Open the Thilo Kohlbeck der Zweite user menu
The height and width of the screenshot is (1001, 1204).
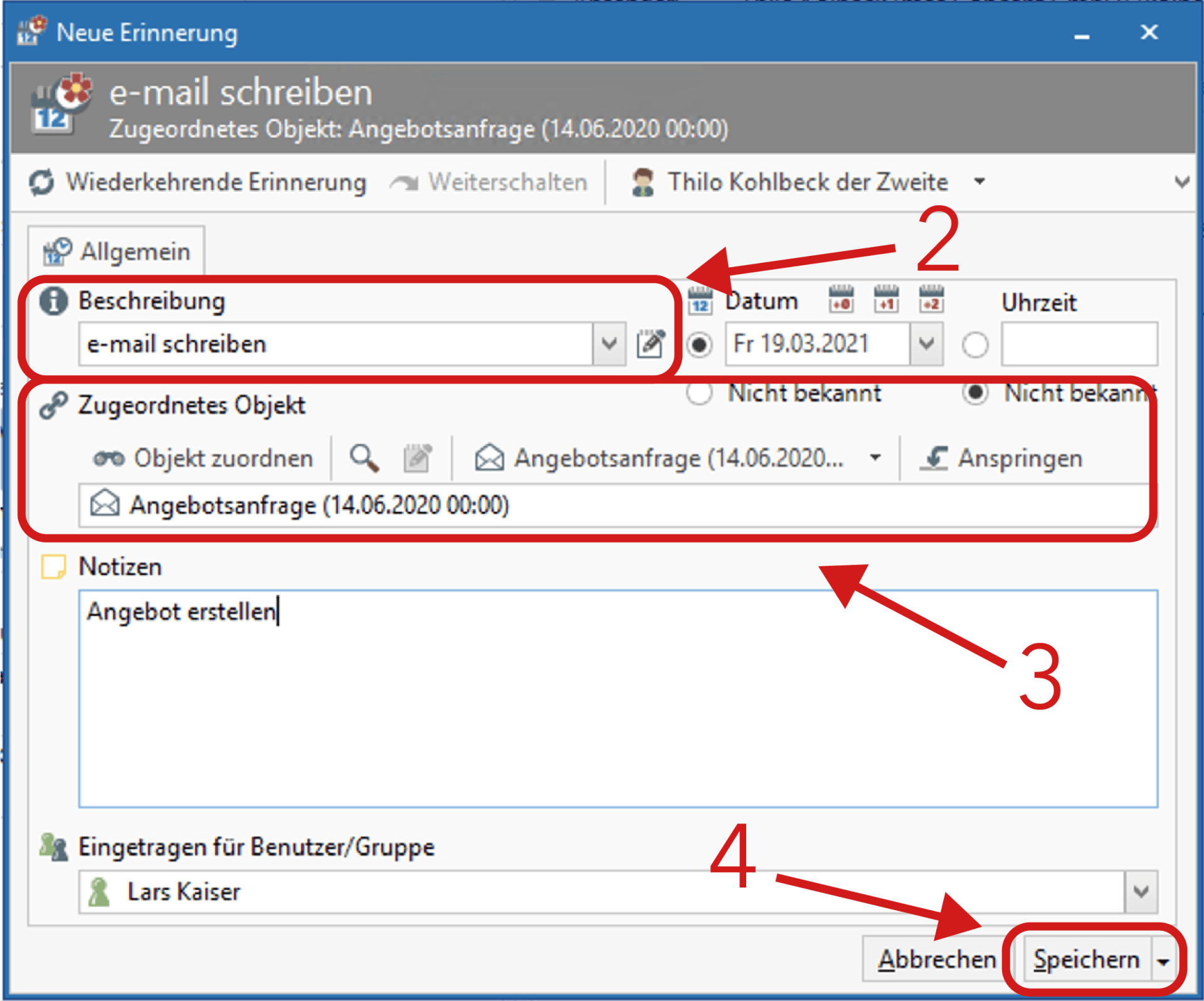pos(809,182)
